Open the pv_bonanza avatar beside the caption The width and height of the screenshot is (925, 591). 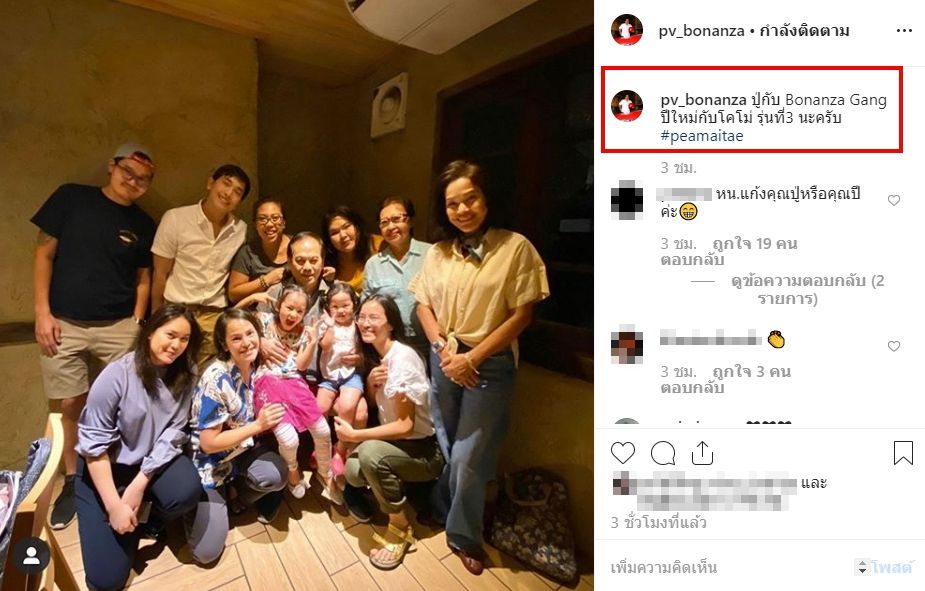tap(626, 106)
